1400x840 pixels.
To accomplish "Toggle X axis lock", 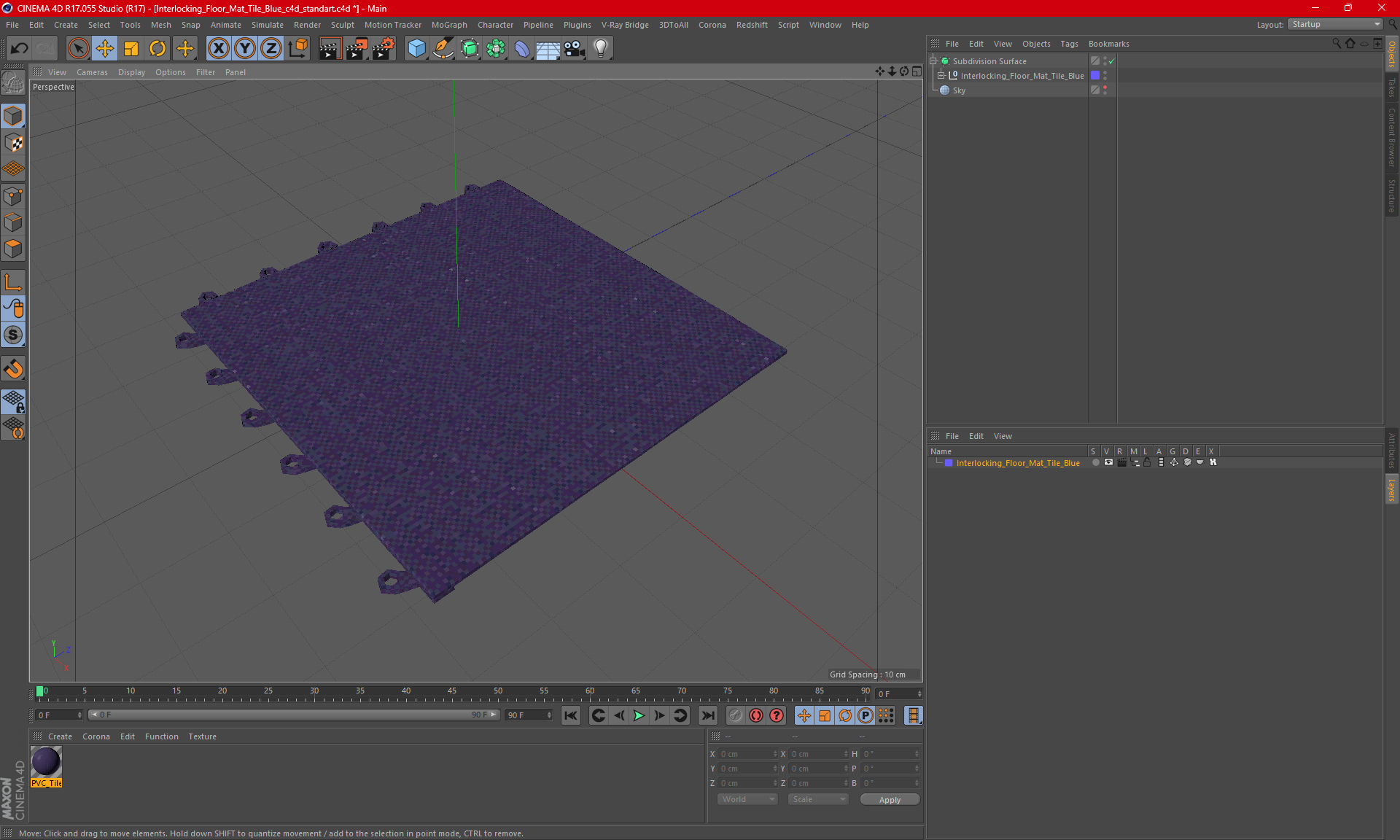I will click(x=218, y=49).
